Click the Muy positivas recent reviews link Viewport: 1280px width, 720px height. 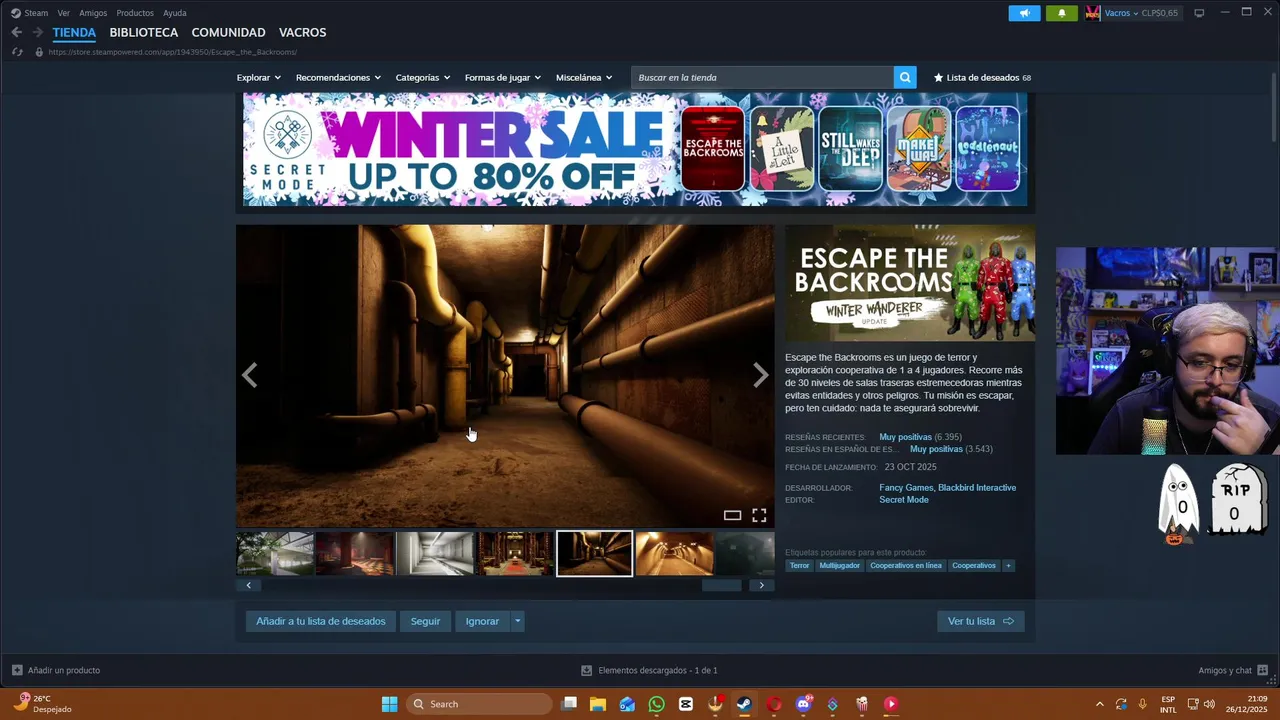click(x=905, y=437)
